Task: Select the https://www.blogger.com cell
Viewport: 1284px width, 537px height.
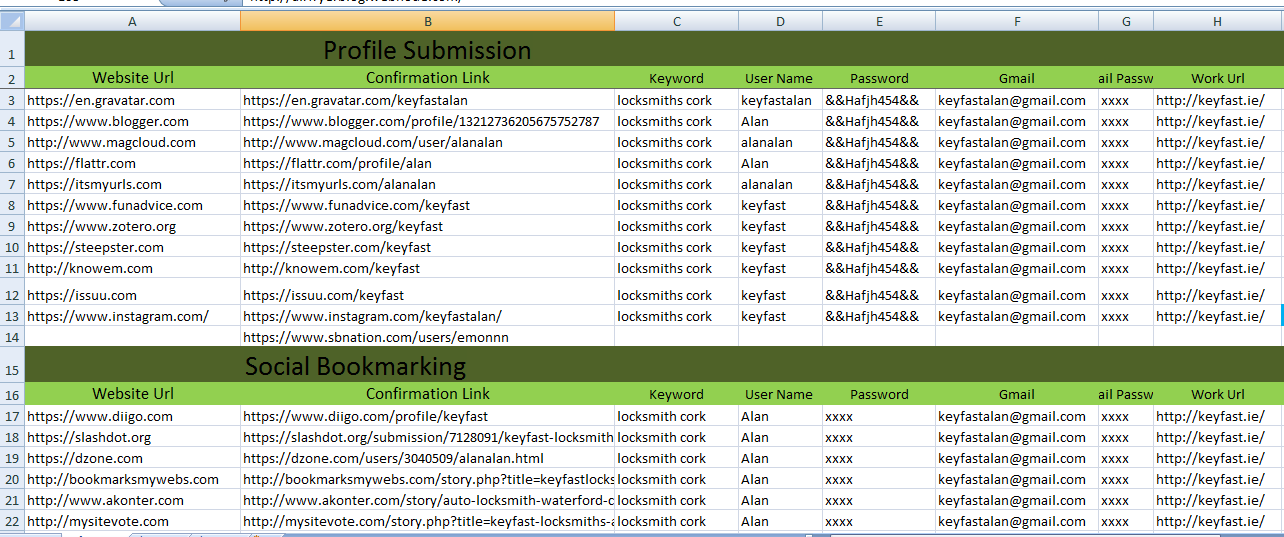Action: click(133, 121)
